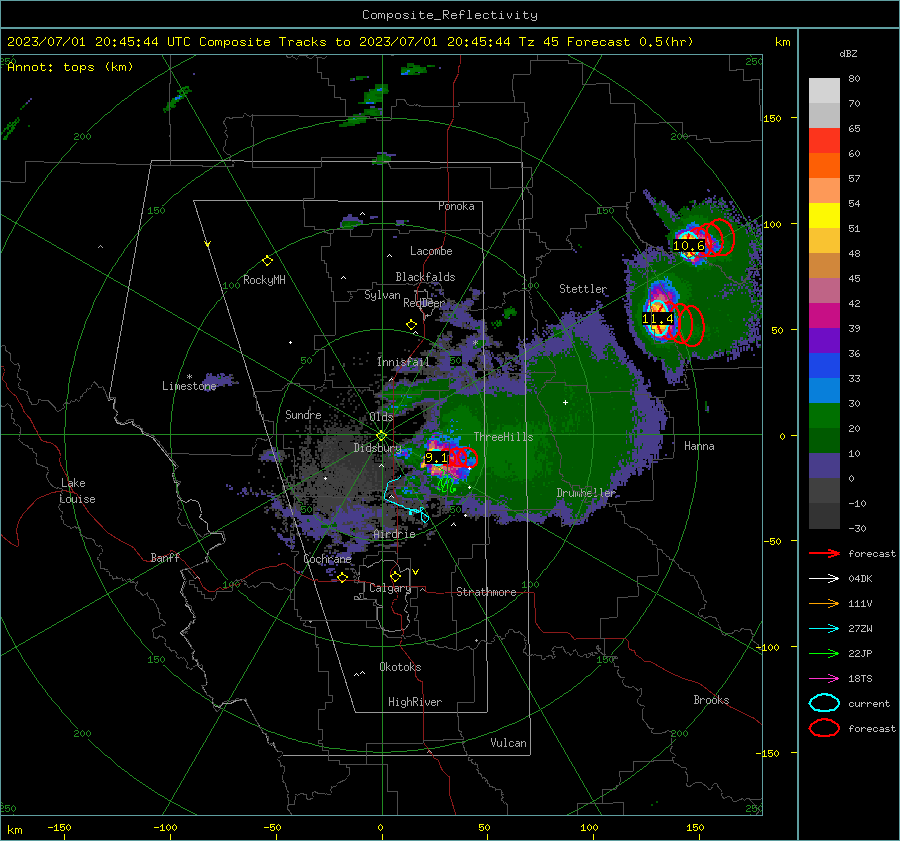The width and height of the screenshot is (900, 841).
Task: Click the Lake Louise label
Action: pos(77,491)
